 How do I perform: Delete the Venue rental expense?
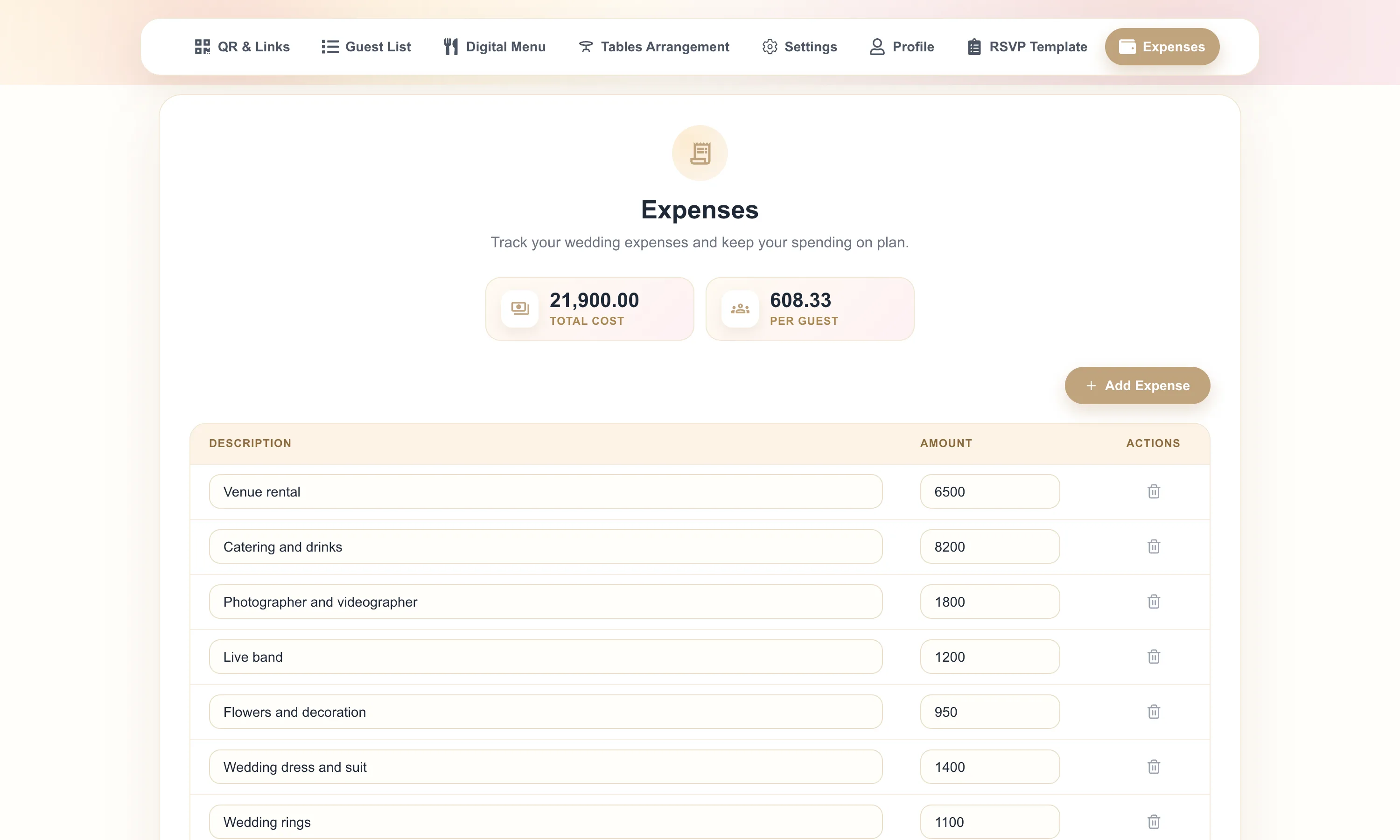[1153, 491]
